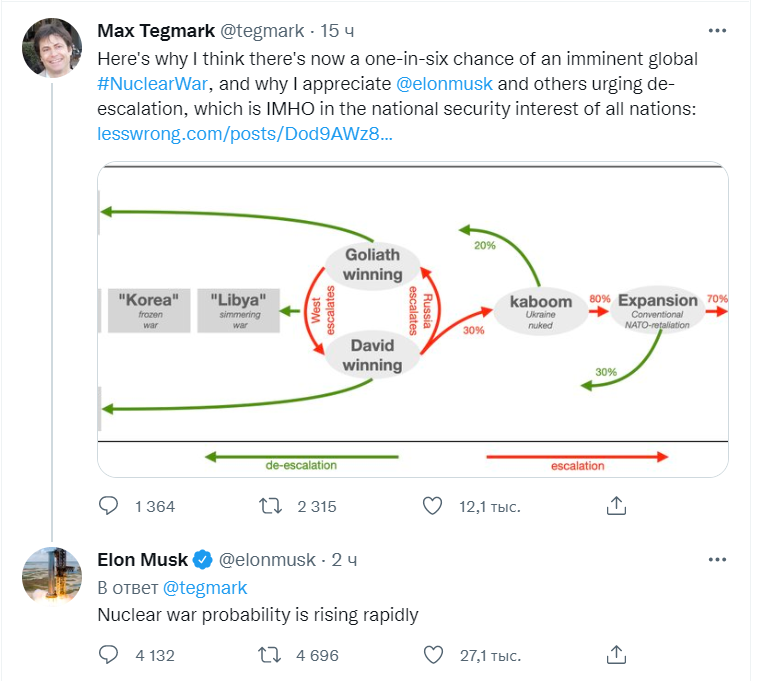The image size is (759, 681).
Task: Reply to Elon Musk's tweet
Action: coord(108,655)
